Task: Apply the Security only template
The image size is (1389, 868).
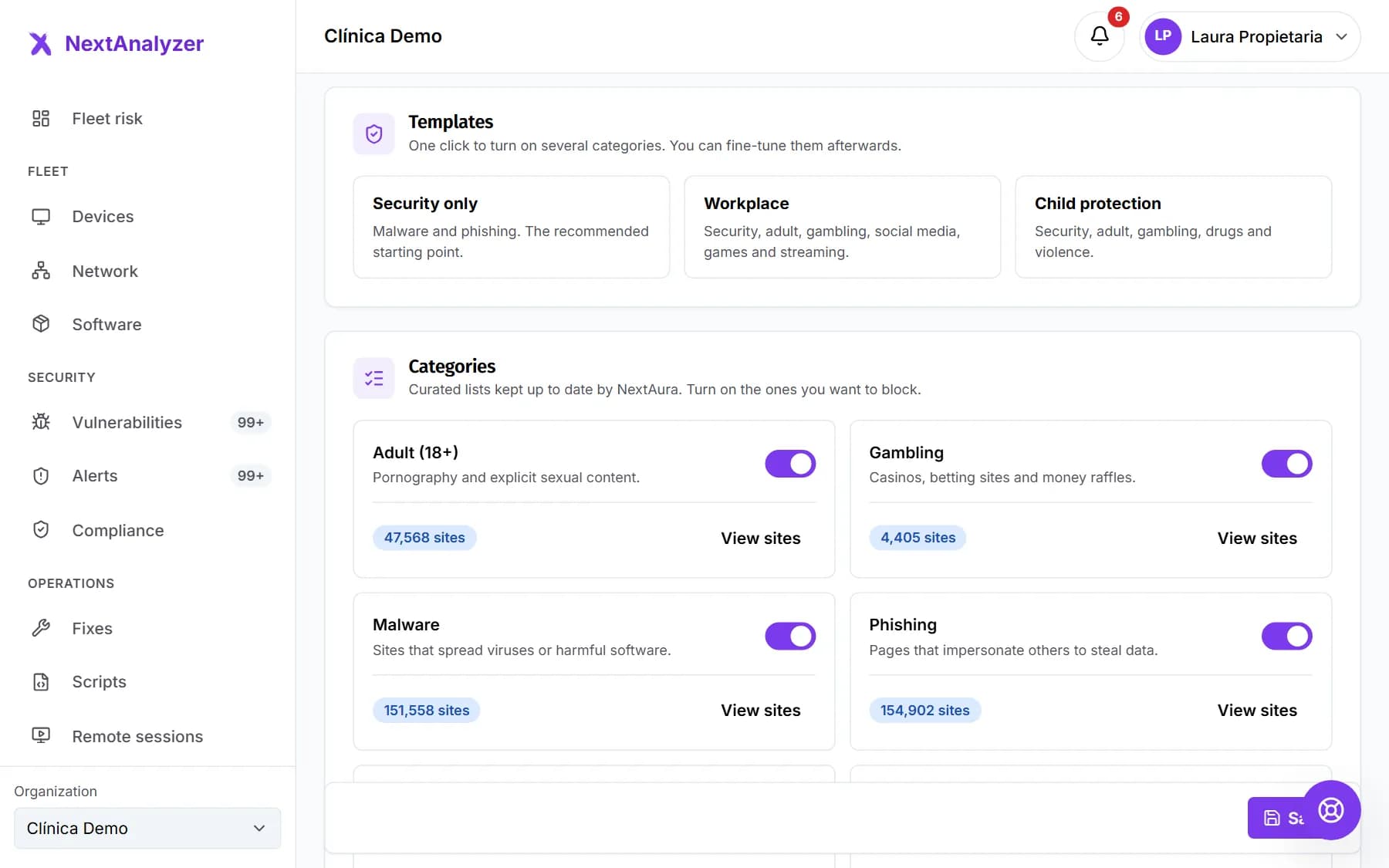Action: point(511,227)
